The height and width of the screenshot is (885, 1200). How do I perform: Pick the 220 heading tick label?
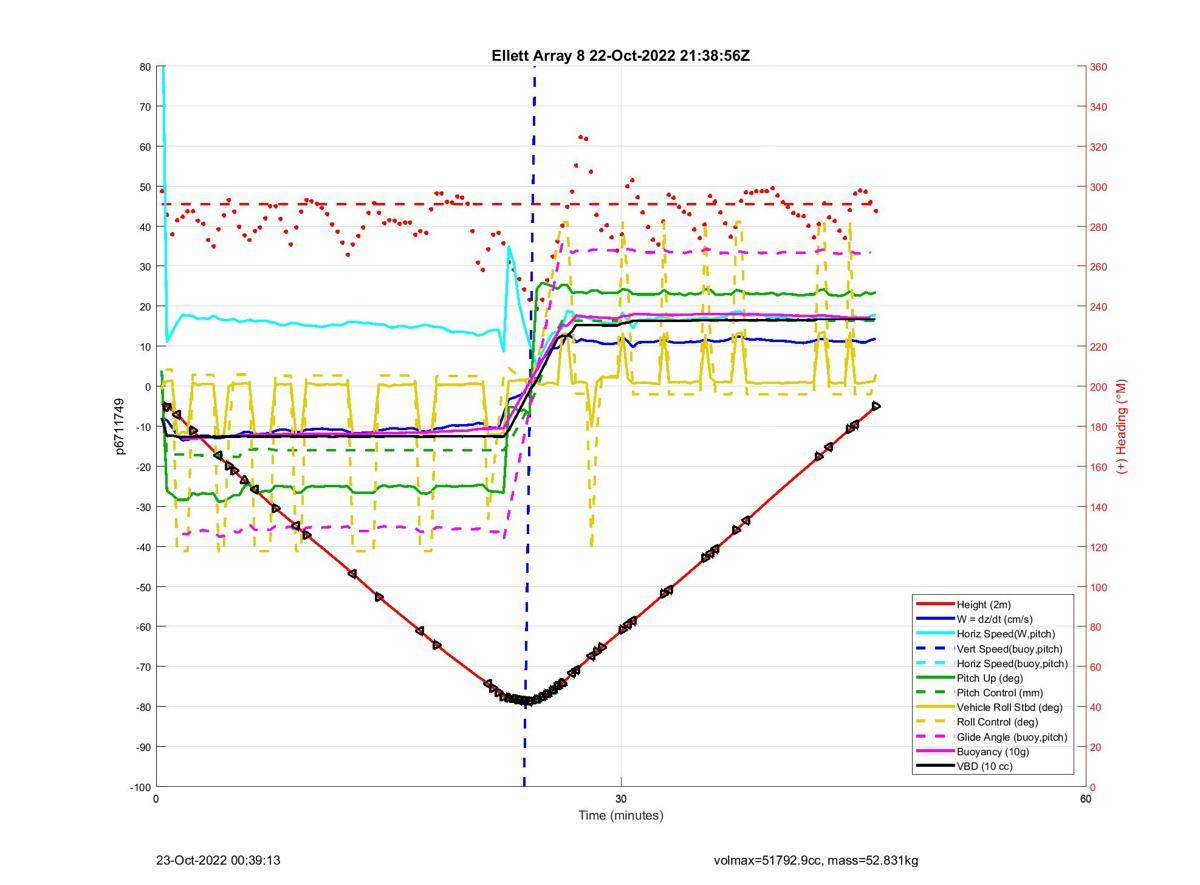click(1098, 347)
